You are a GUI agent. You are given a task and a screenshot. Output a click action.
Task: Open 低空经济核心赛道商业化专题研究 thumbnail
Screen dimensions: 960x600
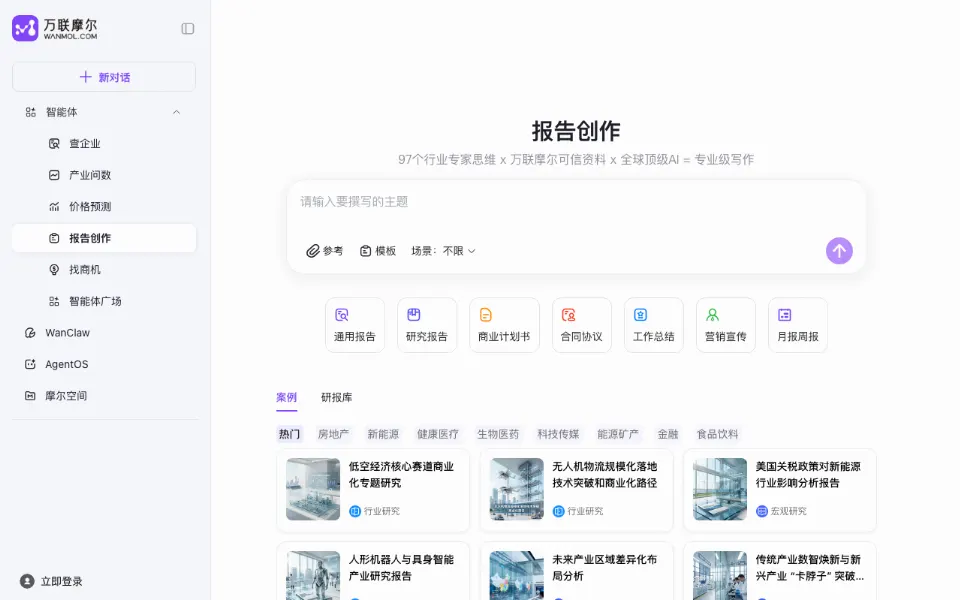[313, 489]
